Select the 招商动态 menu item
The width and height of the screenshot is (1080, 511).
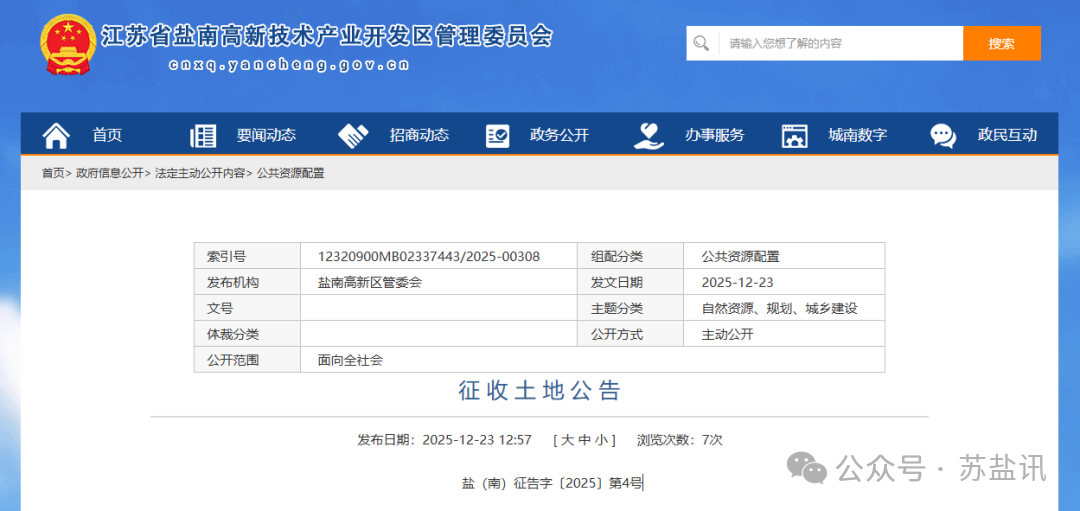(419, 135)
